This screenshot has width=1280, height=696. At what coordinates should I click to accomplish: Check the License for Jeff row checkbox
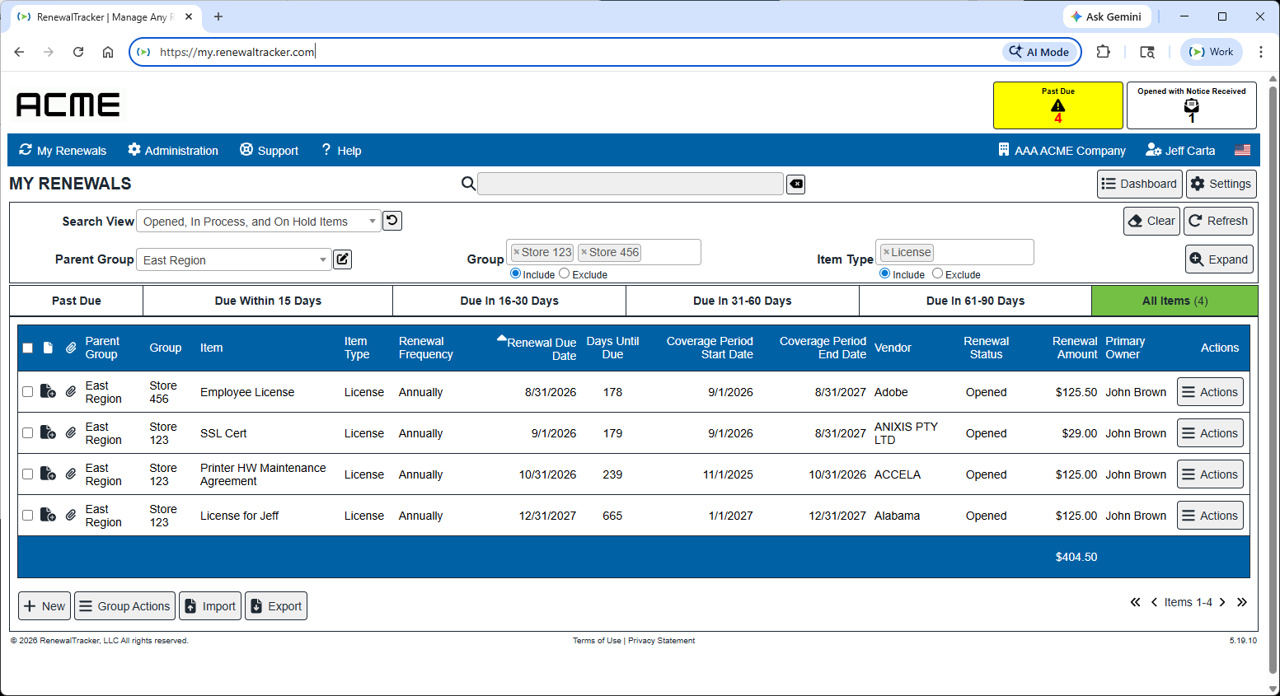pos(28,516)
